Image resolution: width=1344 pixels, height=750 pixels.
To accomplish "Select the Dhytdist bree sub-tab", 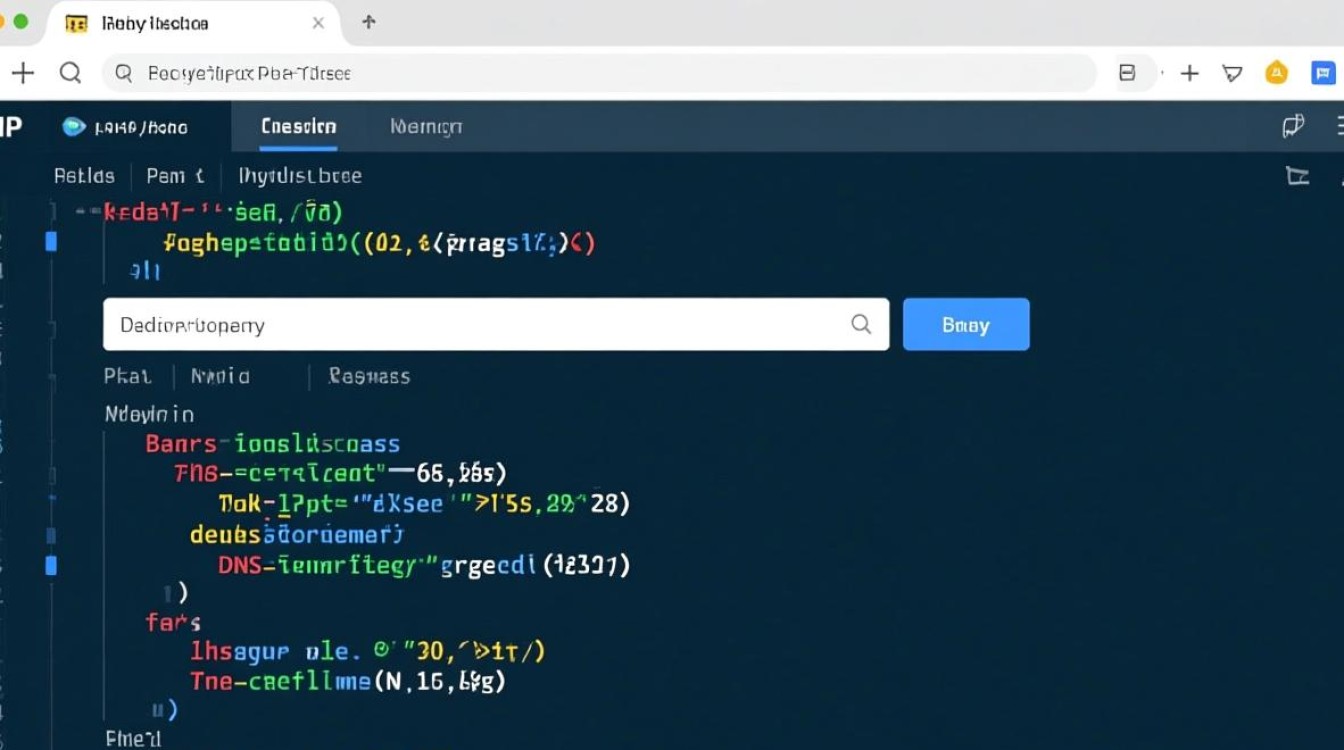I will coord(300,176).
